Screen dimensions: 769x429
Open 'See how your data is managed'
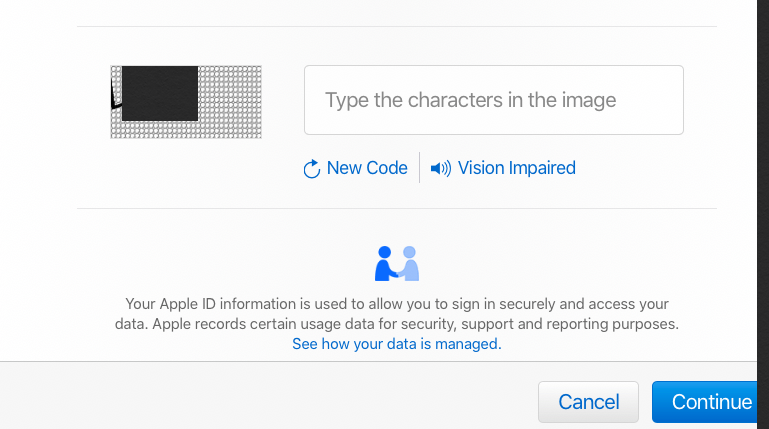pos(396,344)
